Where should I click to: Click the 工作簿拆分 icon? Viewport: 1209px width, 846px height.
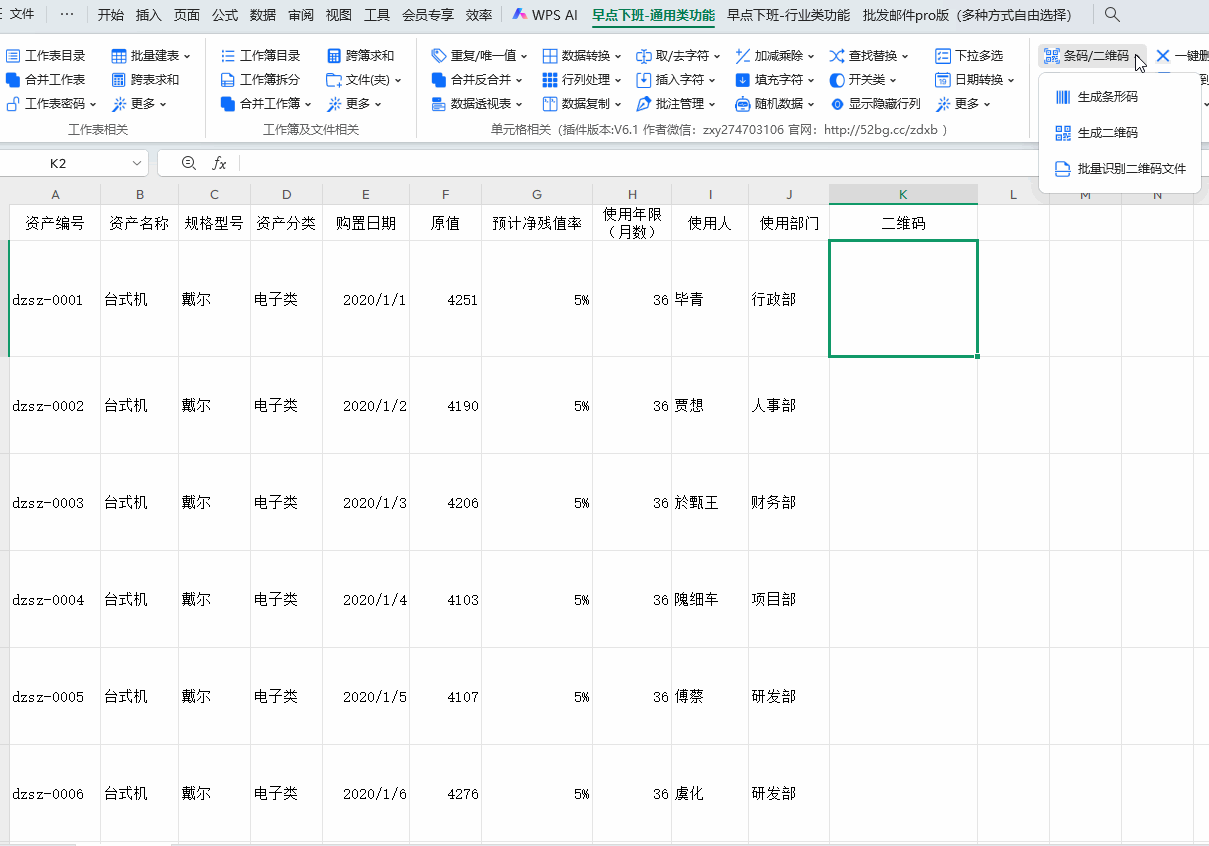[228, 80]
